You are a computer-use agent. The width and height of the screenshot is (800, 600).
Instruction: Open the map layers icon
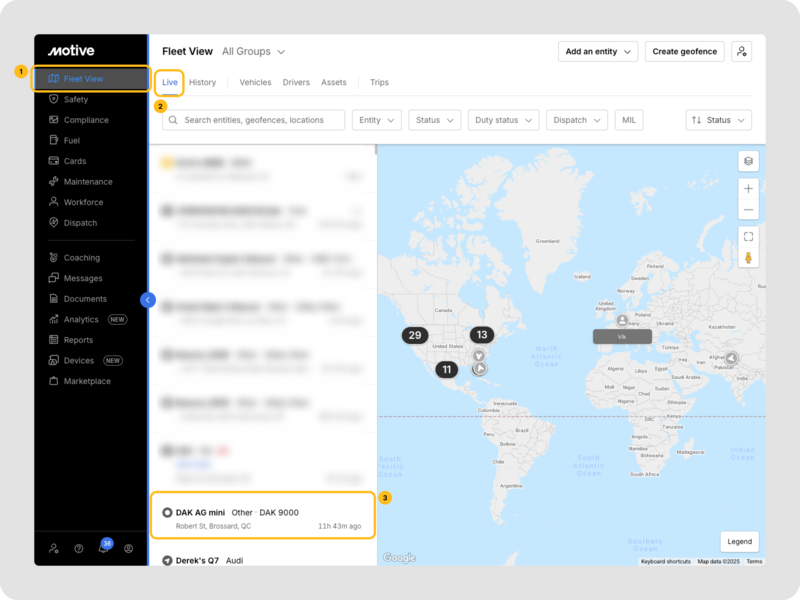tap(748, 161)
